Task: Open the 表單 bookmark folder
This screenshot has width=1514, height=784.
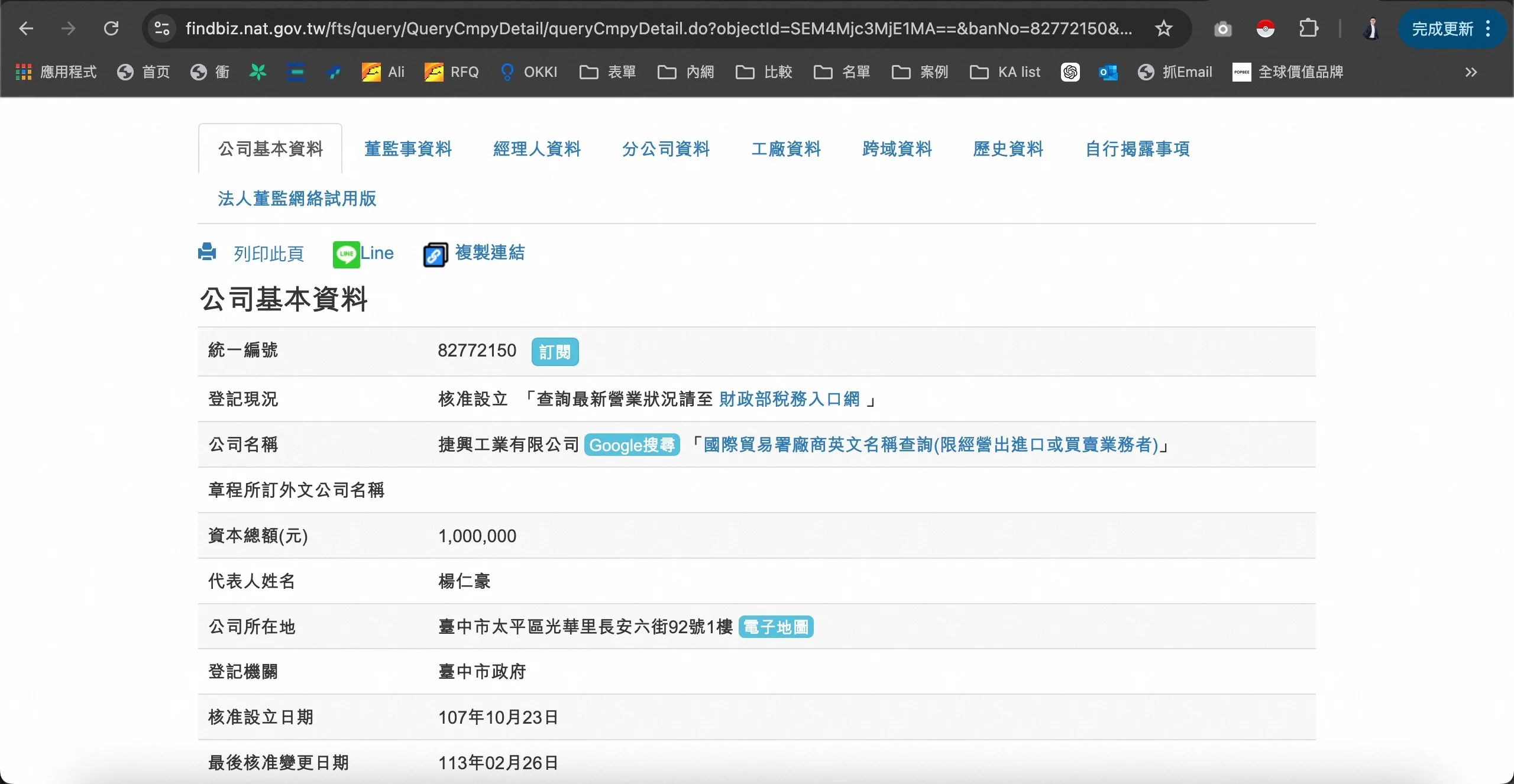Action: pyautogui.click(x=608, y=72)
